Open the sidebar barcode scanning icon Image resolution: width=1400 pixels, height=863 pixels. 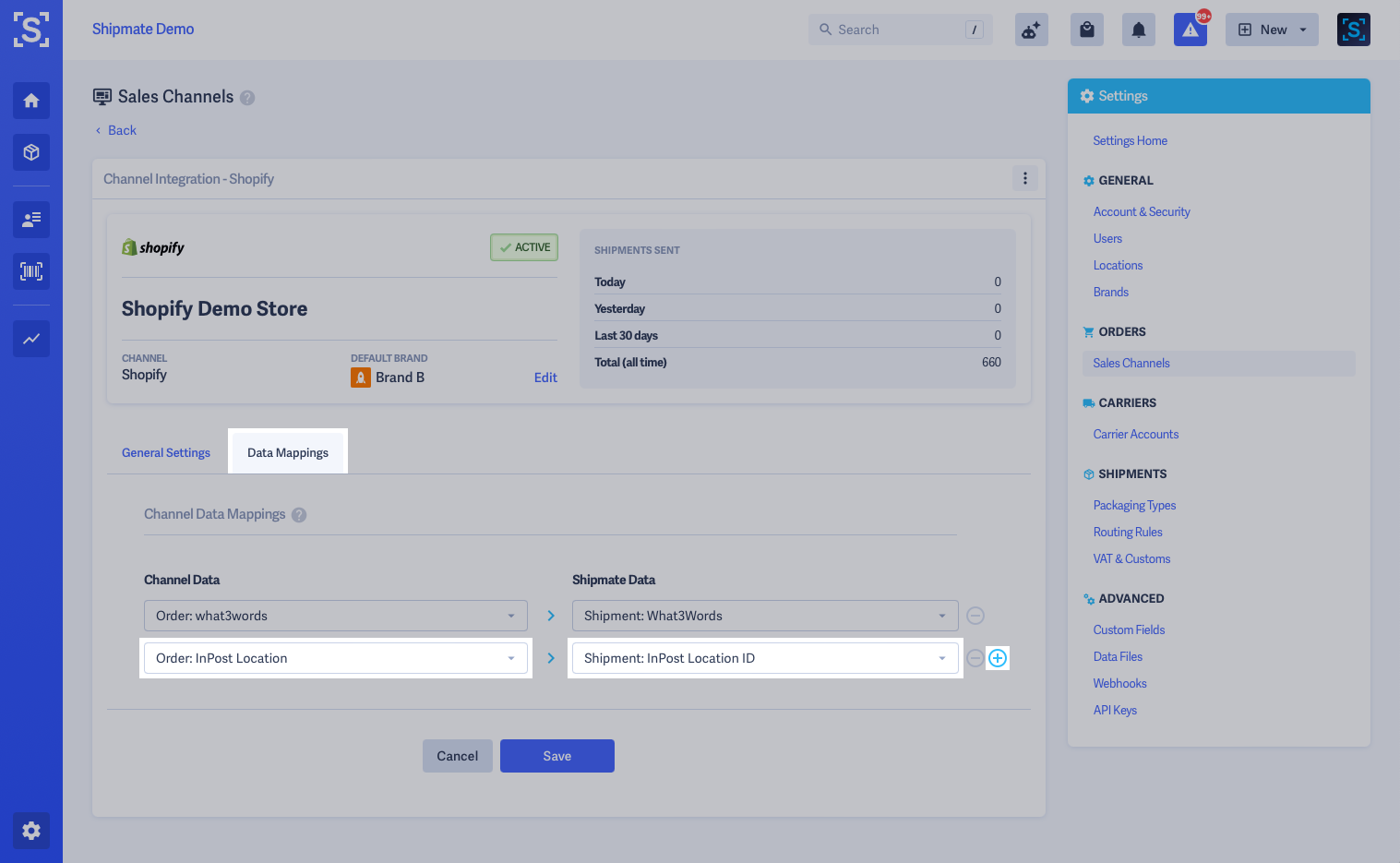pyautogui.click(x=30, y=271)
